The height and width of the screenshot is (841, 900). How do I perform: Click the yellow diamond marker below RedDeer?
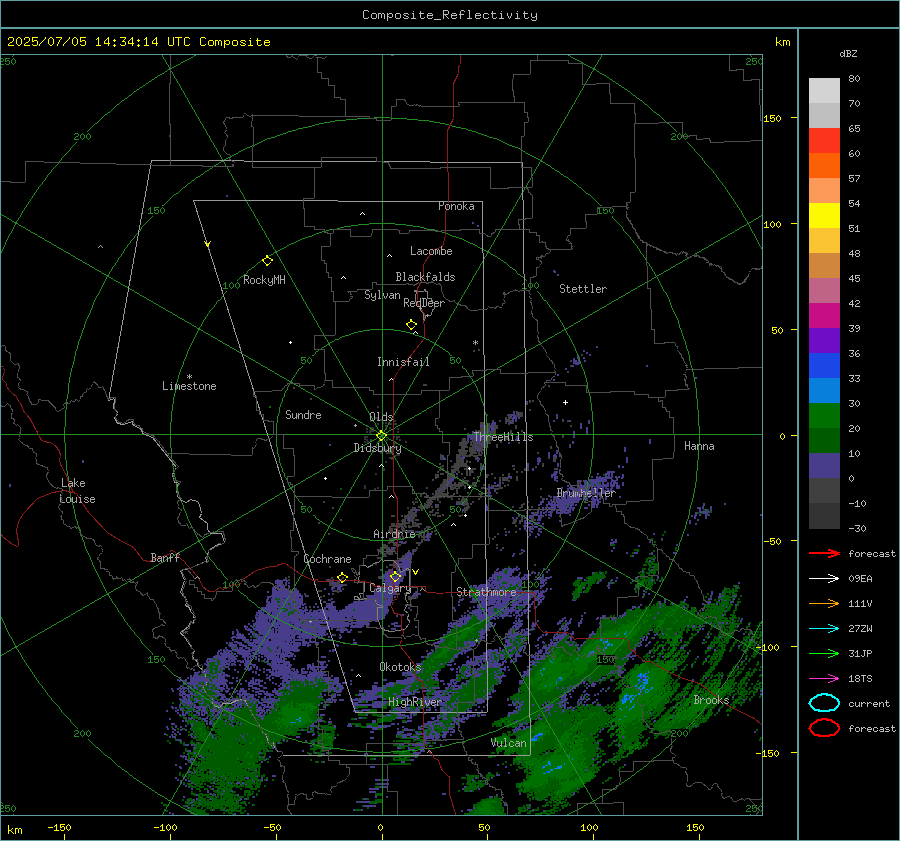[412, 325]
